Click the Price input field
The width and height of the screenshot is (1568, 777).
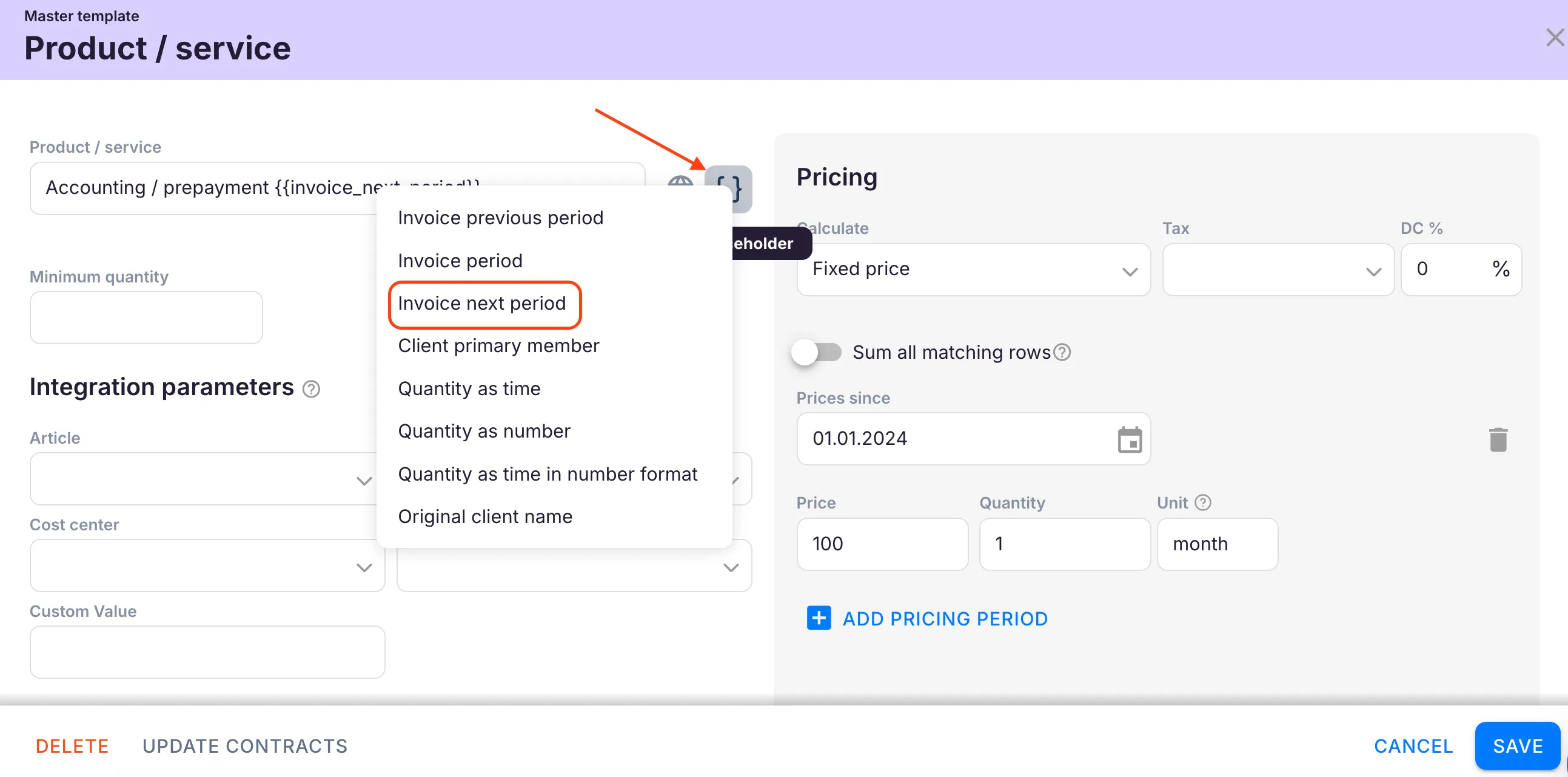882,544
